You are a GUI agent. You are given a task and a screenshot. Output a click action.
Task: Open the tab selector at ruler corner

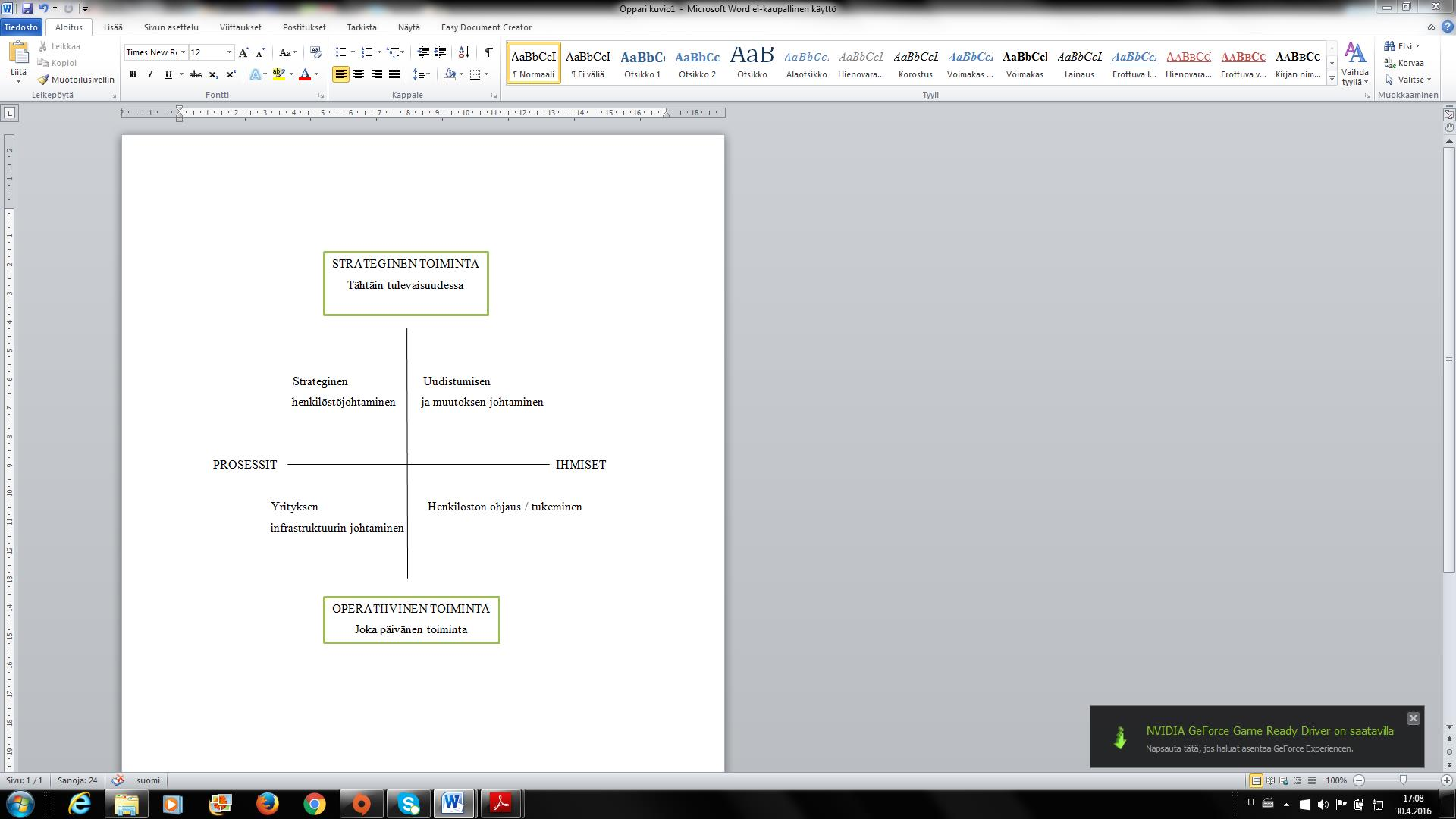click(x=10, y=113)
